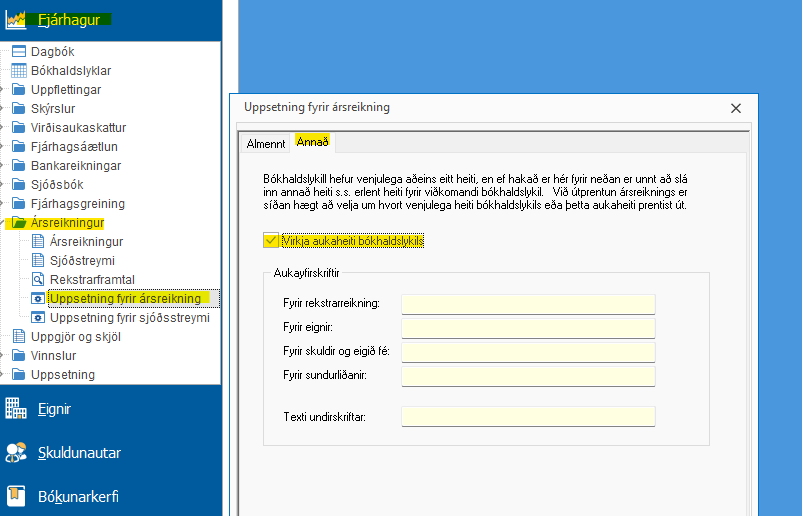Click the Fyrir eignir text field

tap(528, 328)
